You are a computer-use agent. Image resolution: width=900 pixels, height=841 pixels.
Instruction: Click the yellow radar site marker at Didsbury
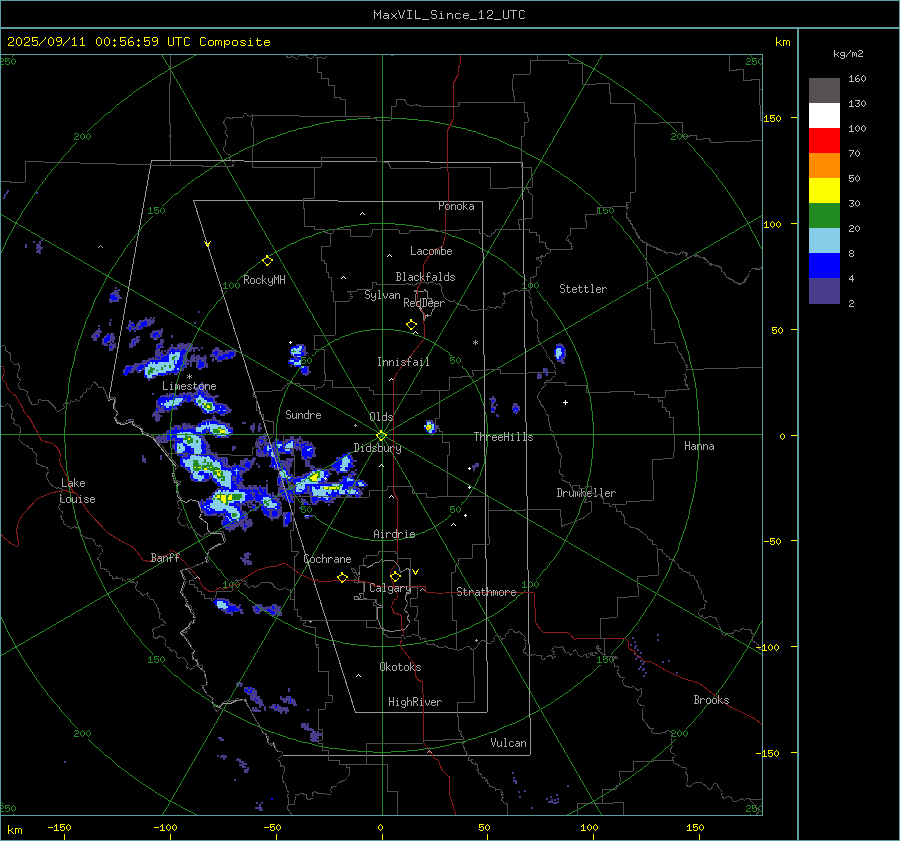click(382, 435)
